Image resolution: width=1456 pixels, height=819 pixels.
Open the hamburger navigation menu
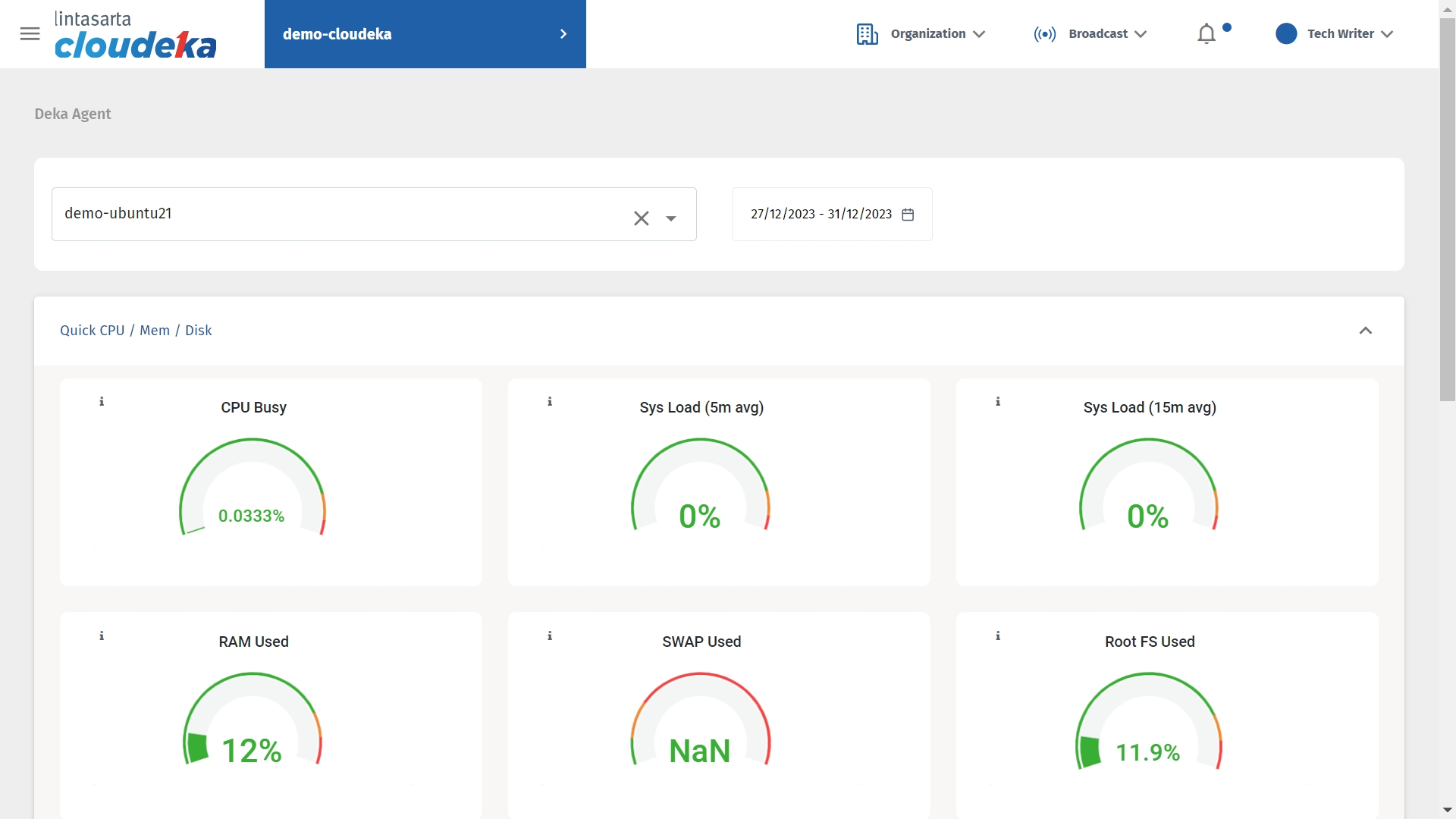(x=30, y=34)
